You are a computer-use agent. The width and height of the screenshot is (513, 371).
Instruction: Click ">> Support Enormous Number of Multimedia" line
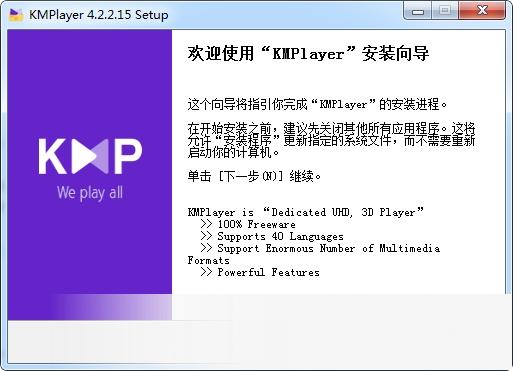[320, 248]
